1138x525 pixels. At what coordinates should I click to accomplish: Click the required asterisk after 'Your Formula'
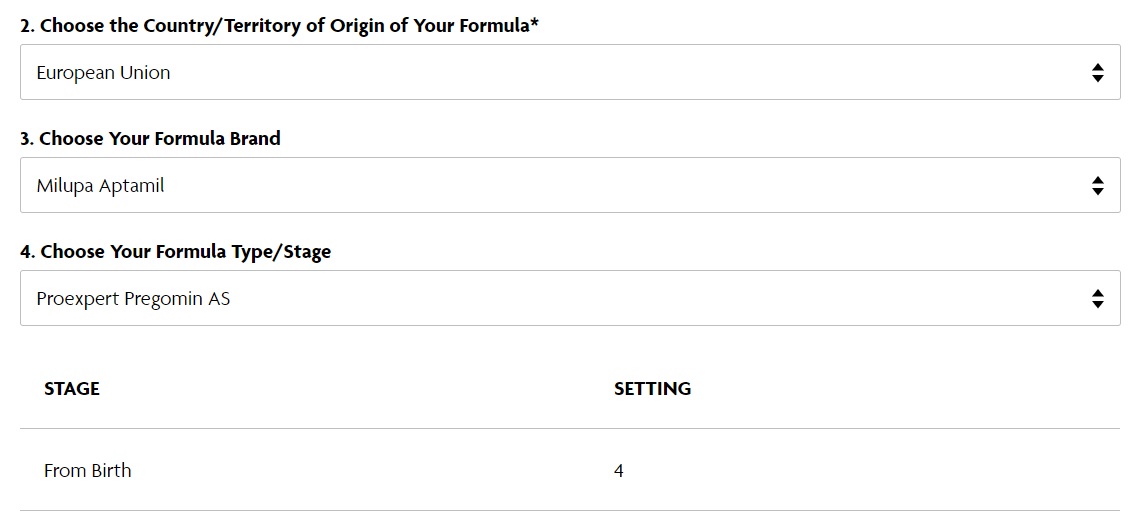coord(535,24)
